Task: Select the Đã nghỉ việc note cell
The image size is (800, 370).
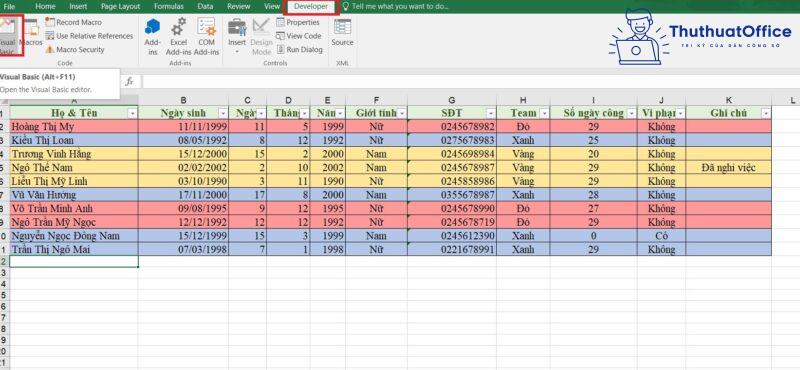Action: [729, 167]
